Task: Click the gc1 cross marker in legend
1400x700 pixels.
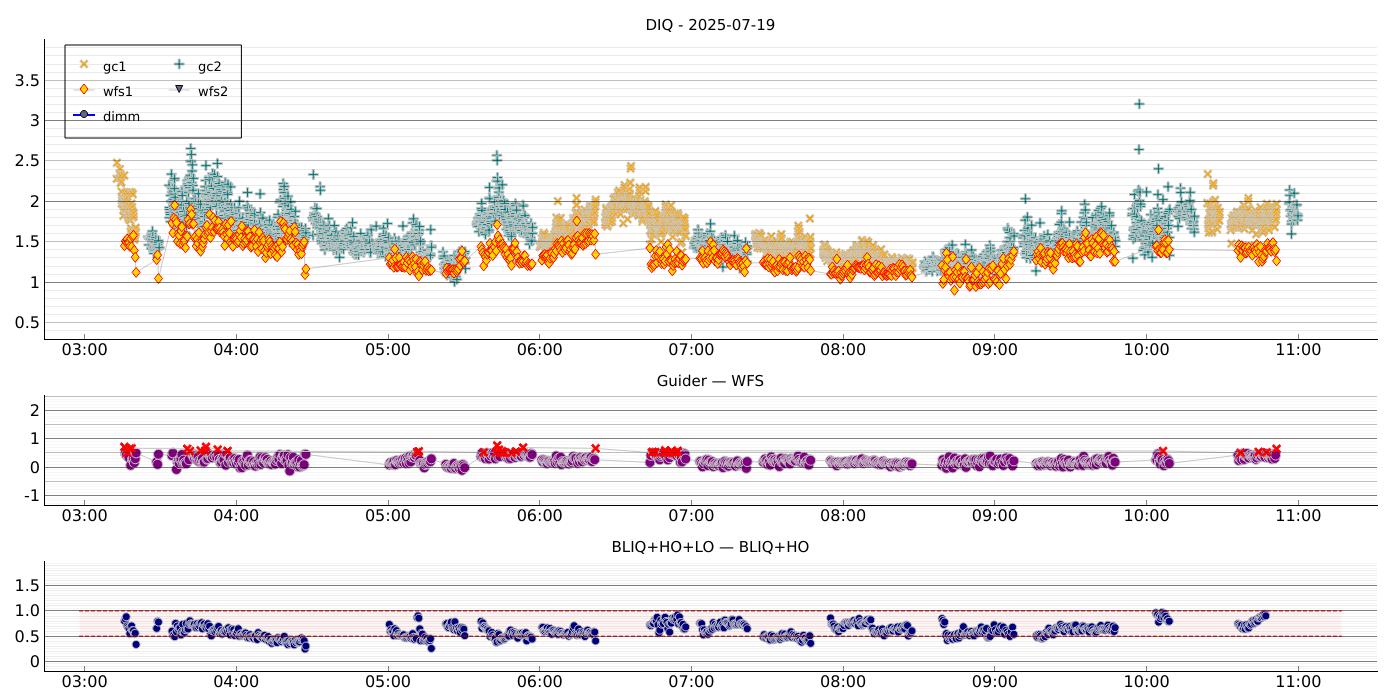Action: (x=84, y=64)
